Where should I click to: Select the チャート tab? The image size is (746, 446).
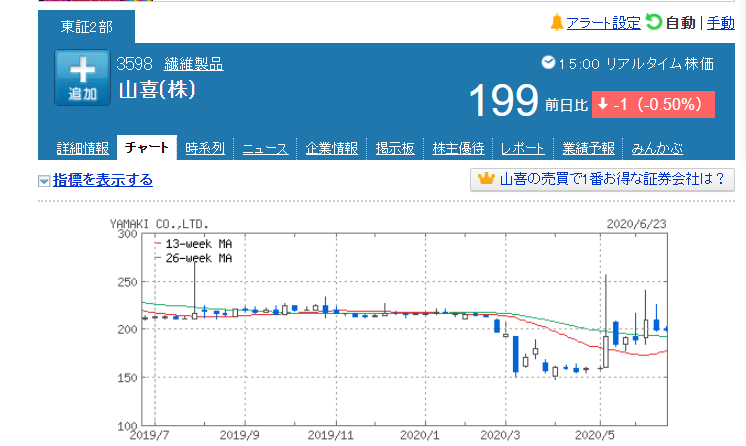point(147,148)
